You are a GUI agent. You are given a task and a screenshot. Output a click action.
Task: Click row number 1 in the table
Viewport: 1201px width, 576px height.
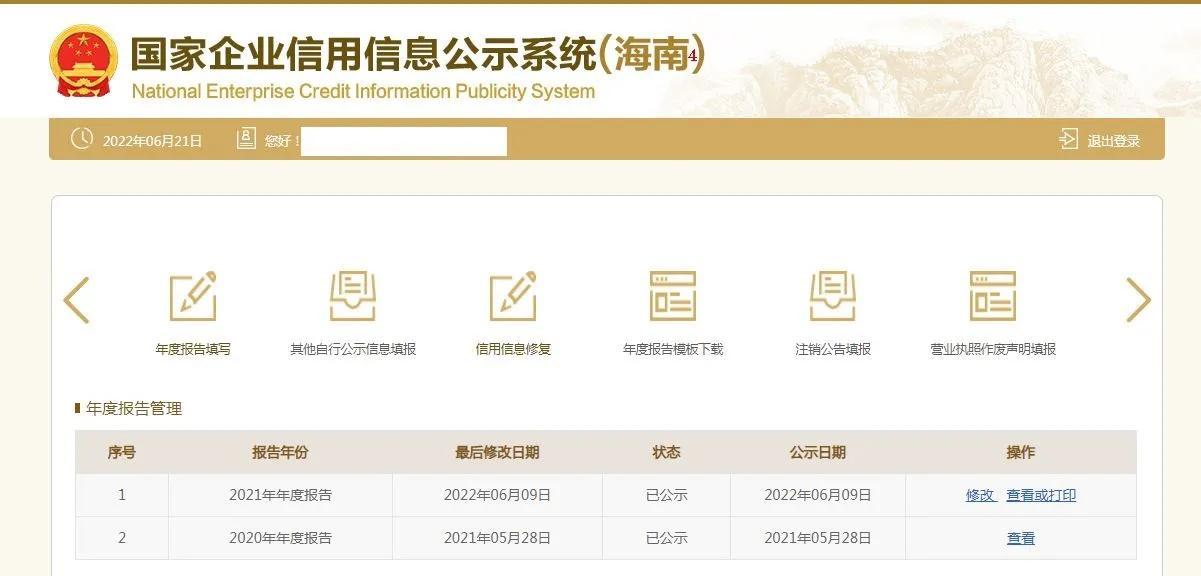click(x=122, y=495)
